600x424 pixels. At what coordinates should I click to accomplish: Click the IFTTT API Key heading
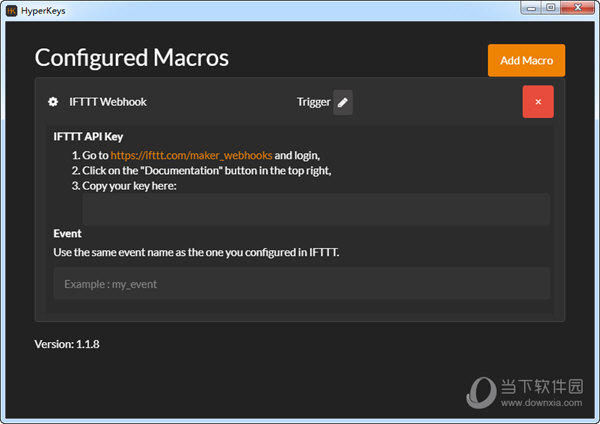point(88,137)
